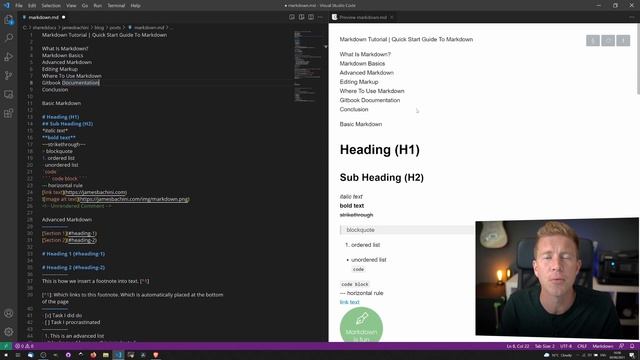The height and width of the screenshot is (360, 640).
Task: Expand the blog folder in the breadcrumb
Action: pos(99,28)
